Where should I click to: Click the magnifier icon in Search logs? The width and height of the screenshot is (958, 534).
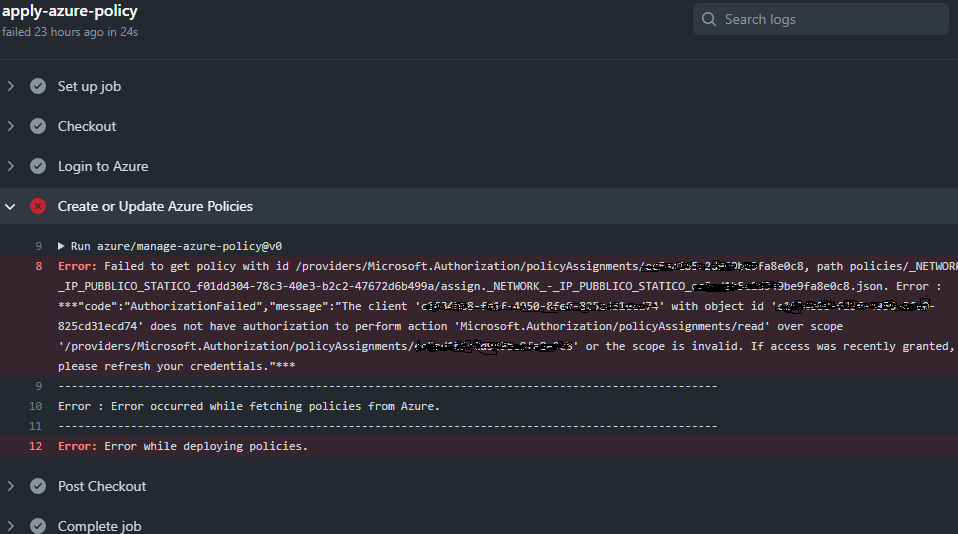click(709, 20)
